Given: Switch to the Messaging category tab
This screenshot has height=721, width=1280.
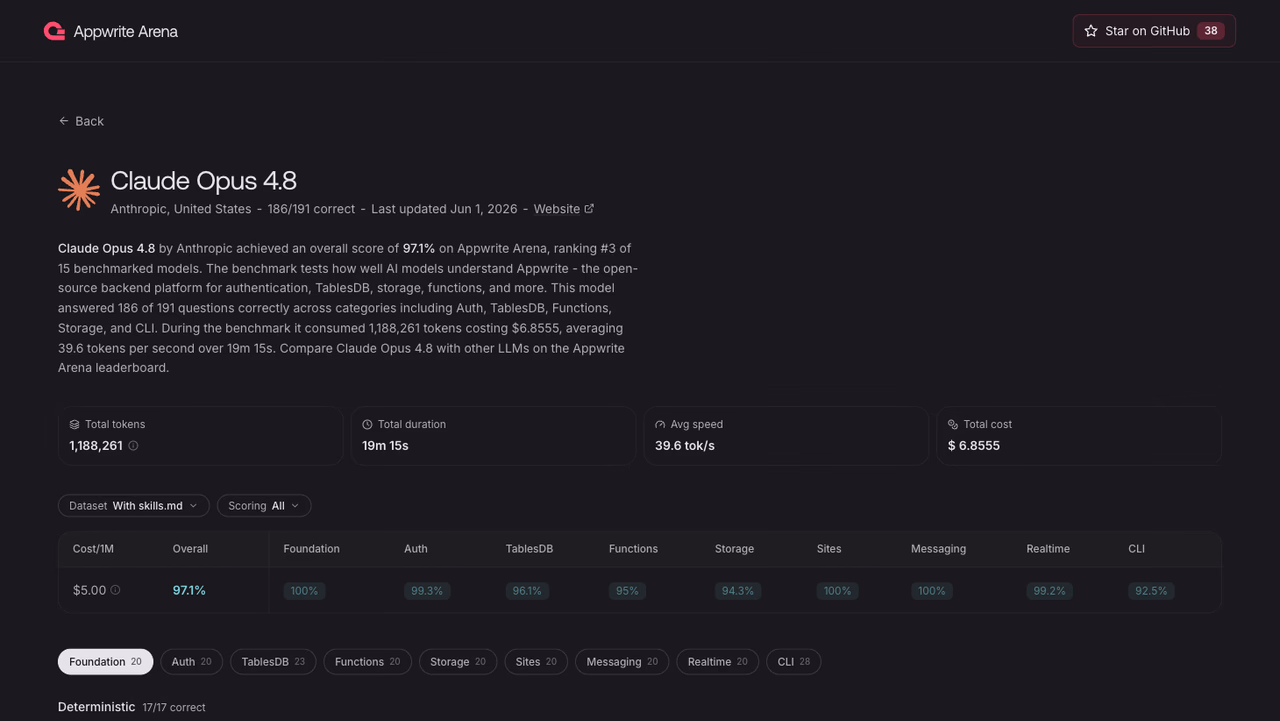Looking at the screenshot, I should [x=622, y=662].
